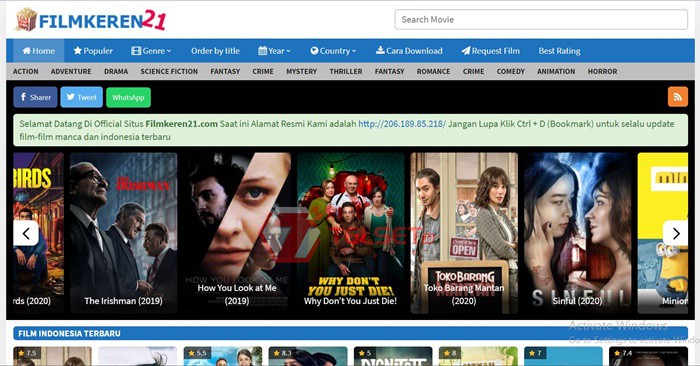Click the Search Movie input field

tap(541, 20)
